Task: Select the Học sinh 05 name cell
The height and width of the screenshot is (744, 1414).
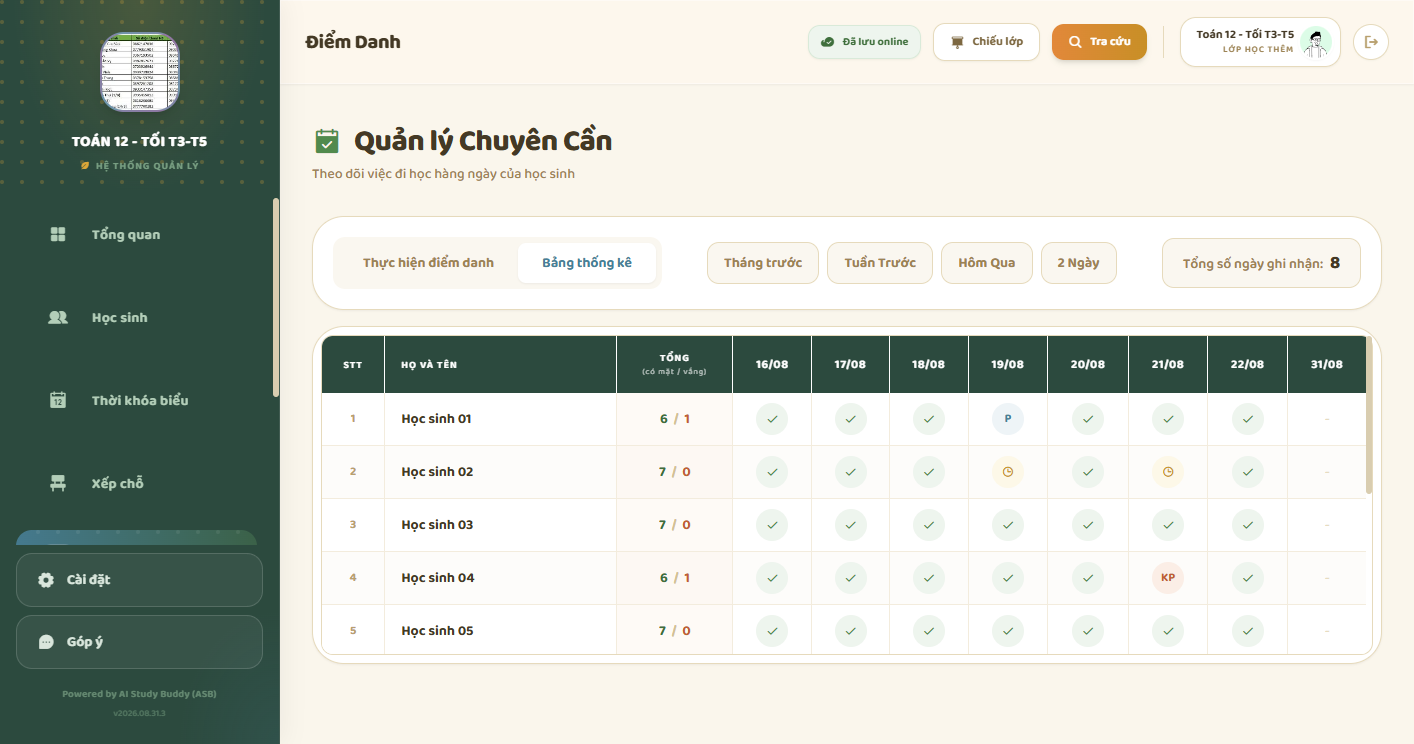Action: tap(500, 631)
